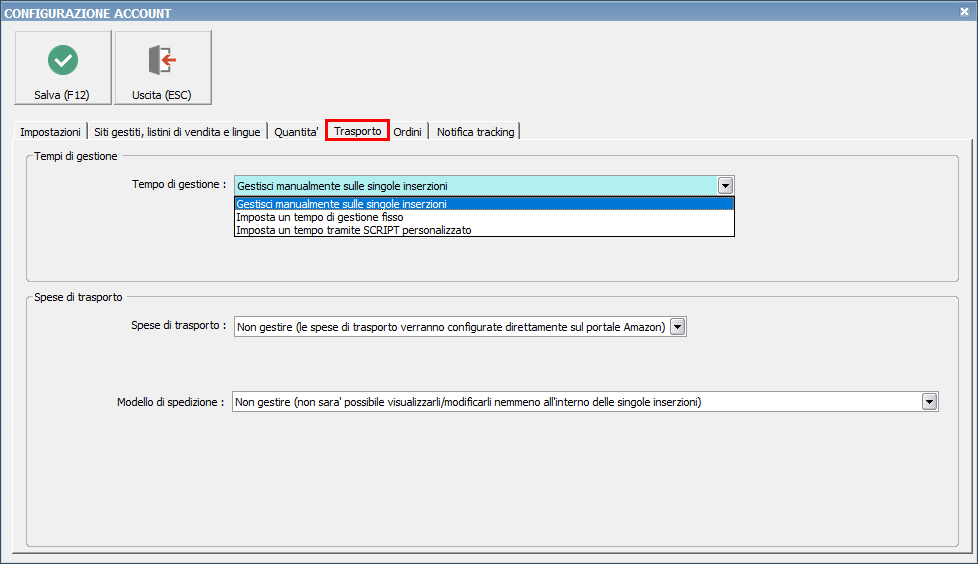Expand the Spese di trasporto dropdown arrow
This screenshot has width=978, height=564.
(677, 326)
